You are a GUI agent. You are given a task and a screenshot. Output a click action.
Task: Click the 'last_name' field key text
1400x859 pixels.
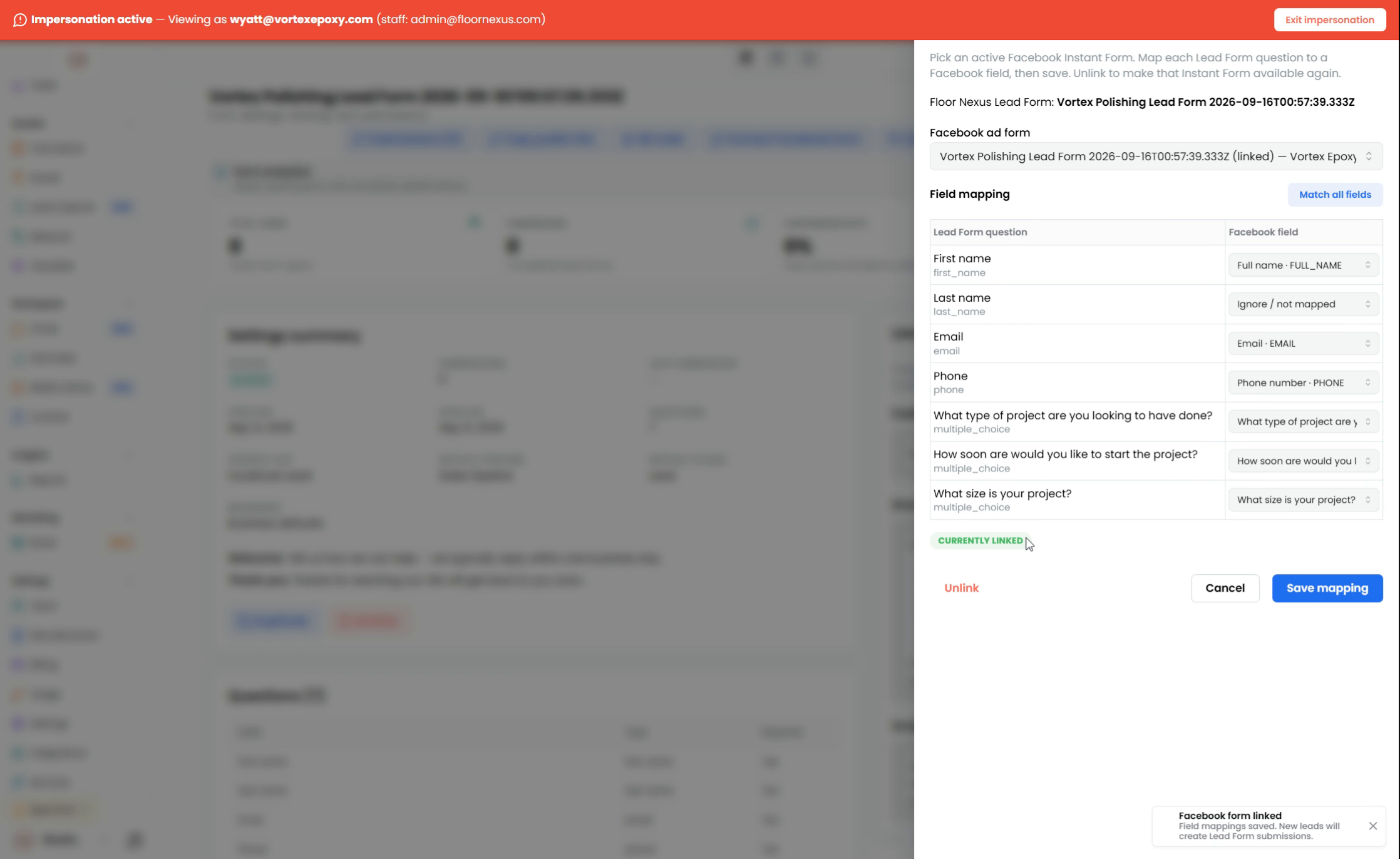pyautogui.click(x=959, y=312)
